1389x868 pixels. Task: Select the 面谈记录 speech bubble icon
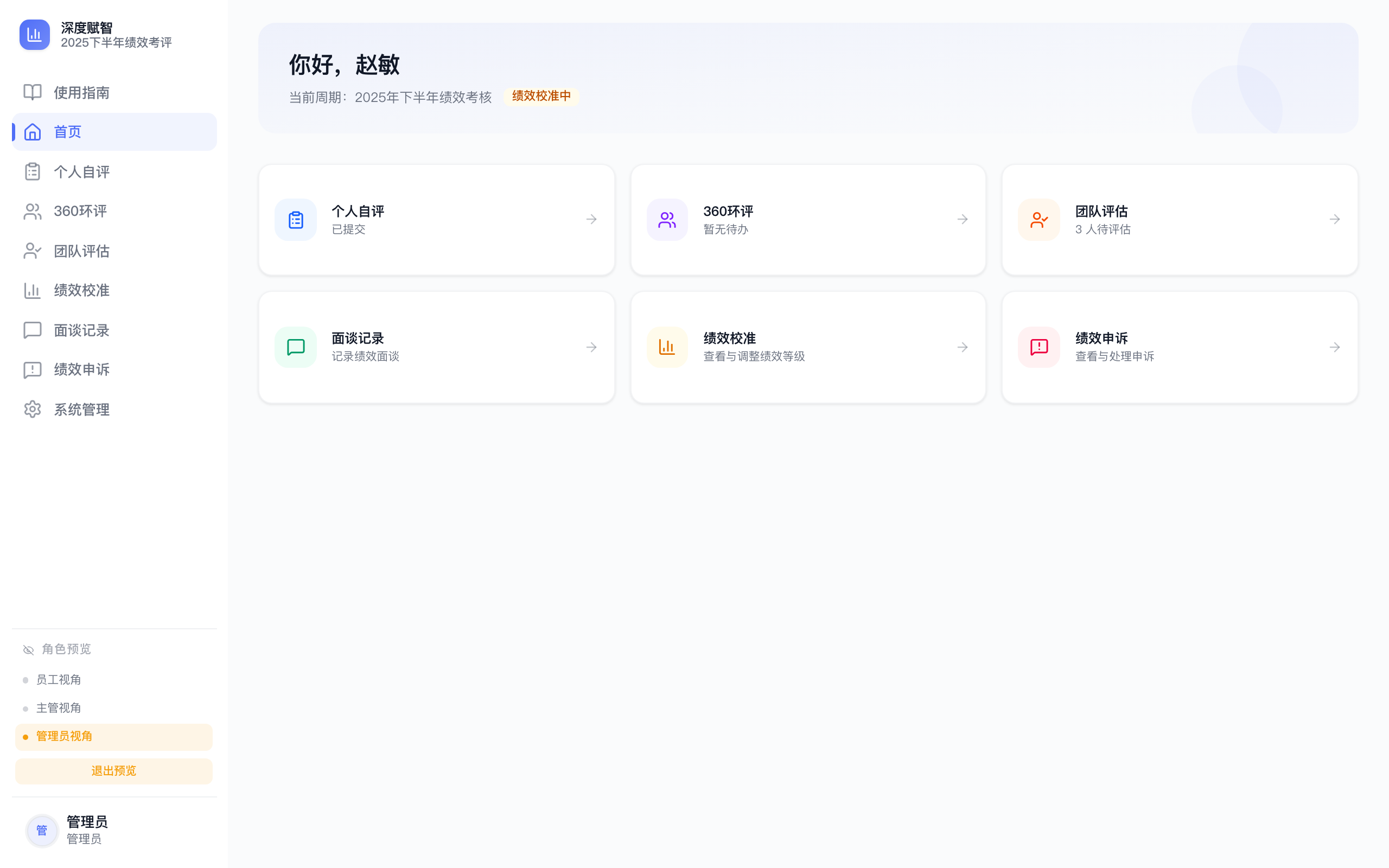click(31, 329)
